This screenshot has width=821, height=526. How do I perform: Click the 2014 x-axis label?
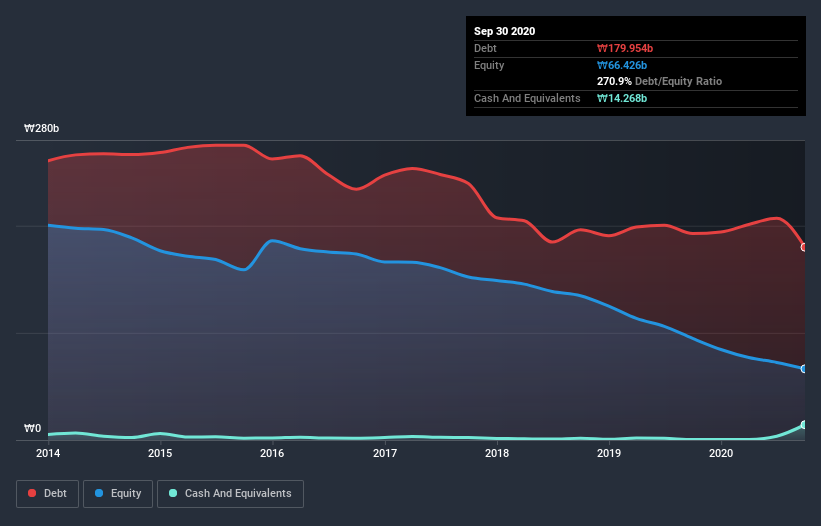coord(48,453)
